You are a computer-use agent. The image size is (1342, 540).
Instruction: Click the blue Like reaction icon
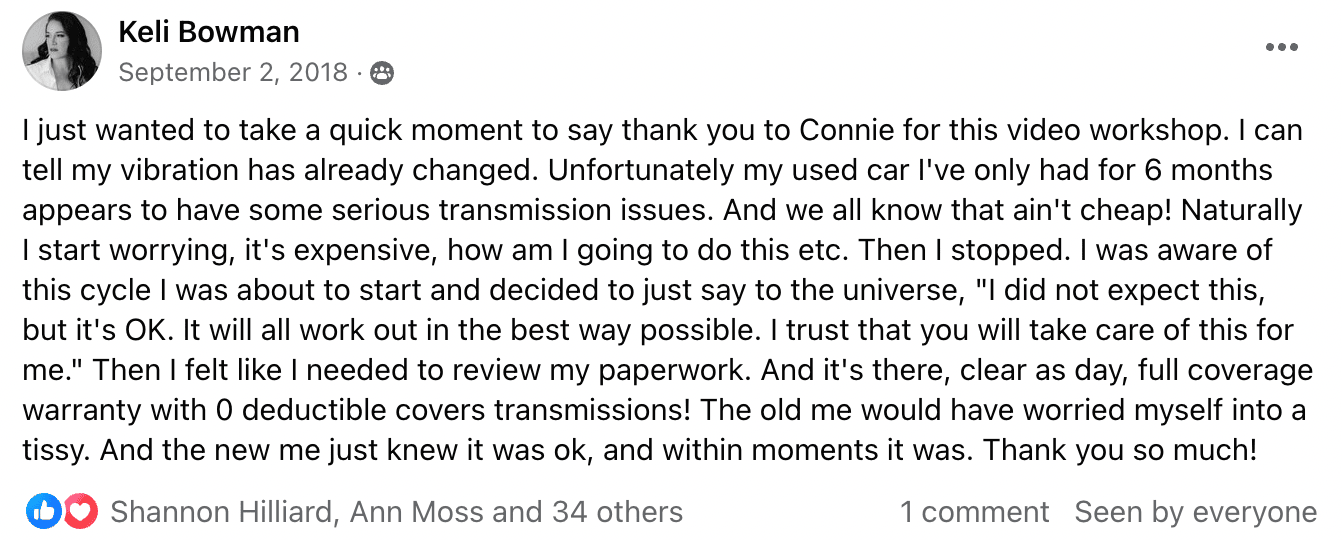coord(44,513)
